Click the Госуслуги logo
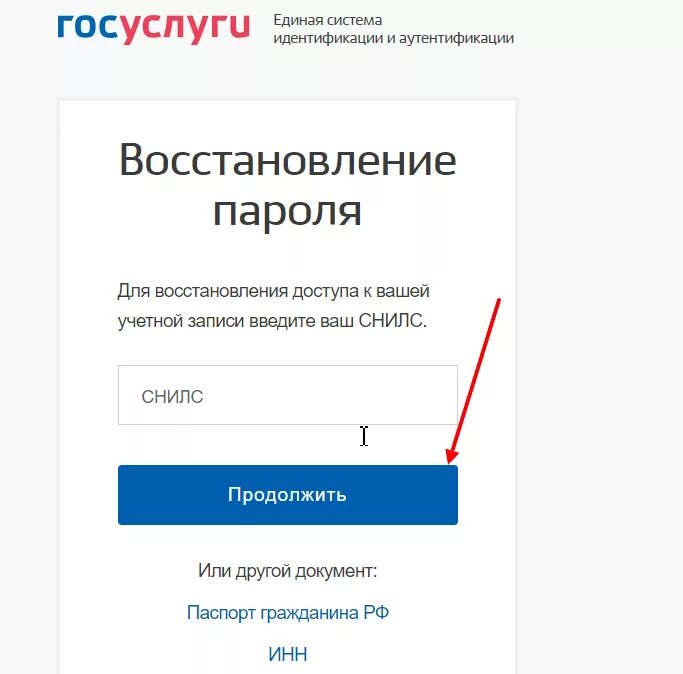 tap(154, 28)
